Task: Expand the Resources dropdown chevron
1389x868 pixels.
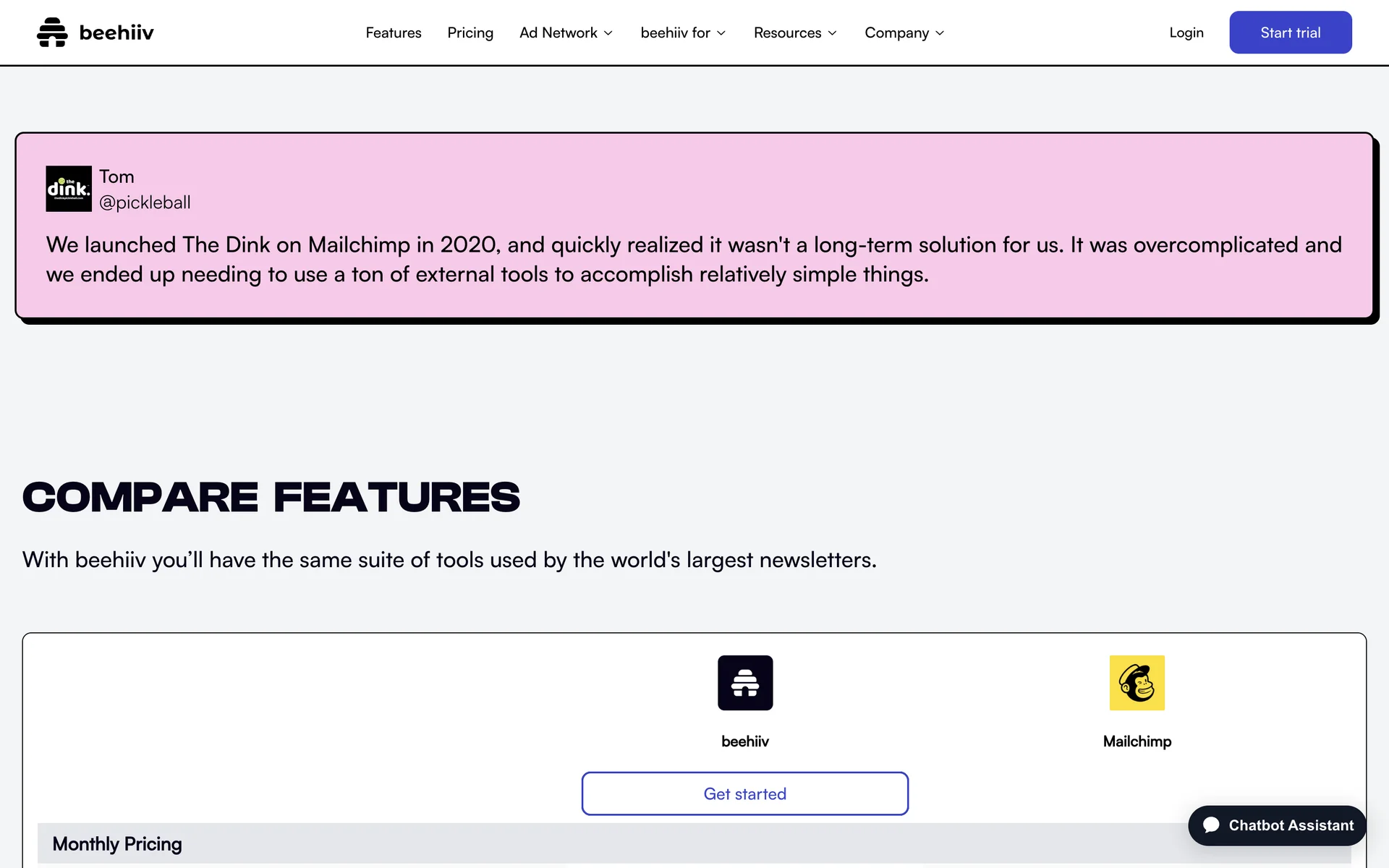Action: click(833, 33)
